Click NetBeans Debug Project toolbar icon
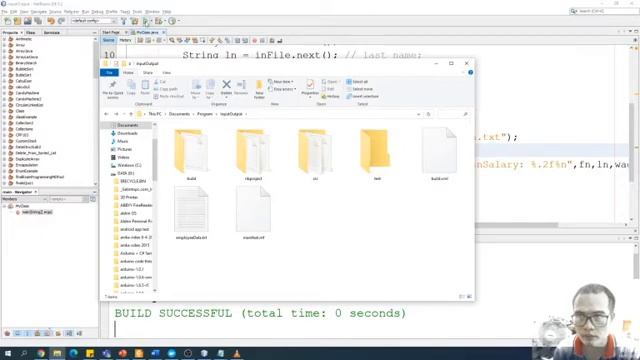 (158, 21)
